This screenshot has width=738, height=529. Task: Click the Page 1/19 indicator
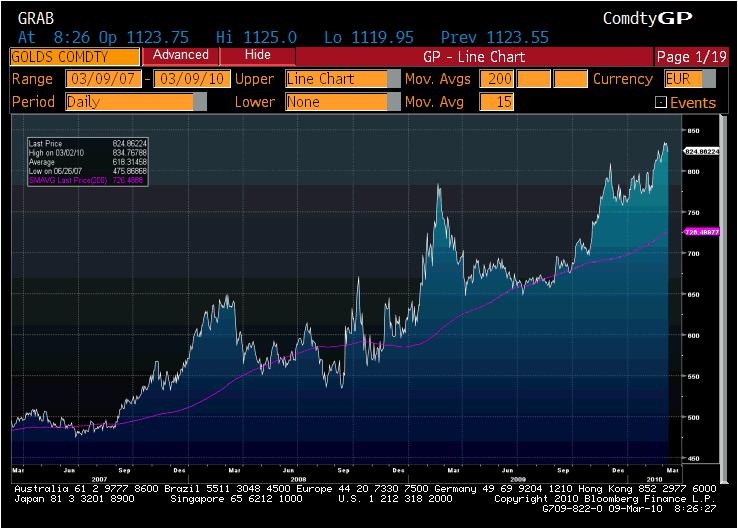pyautogui.click(x=691, y=56)
